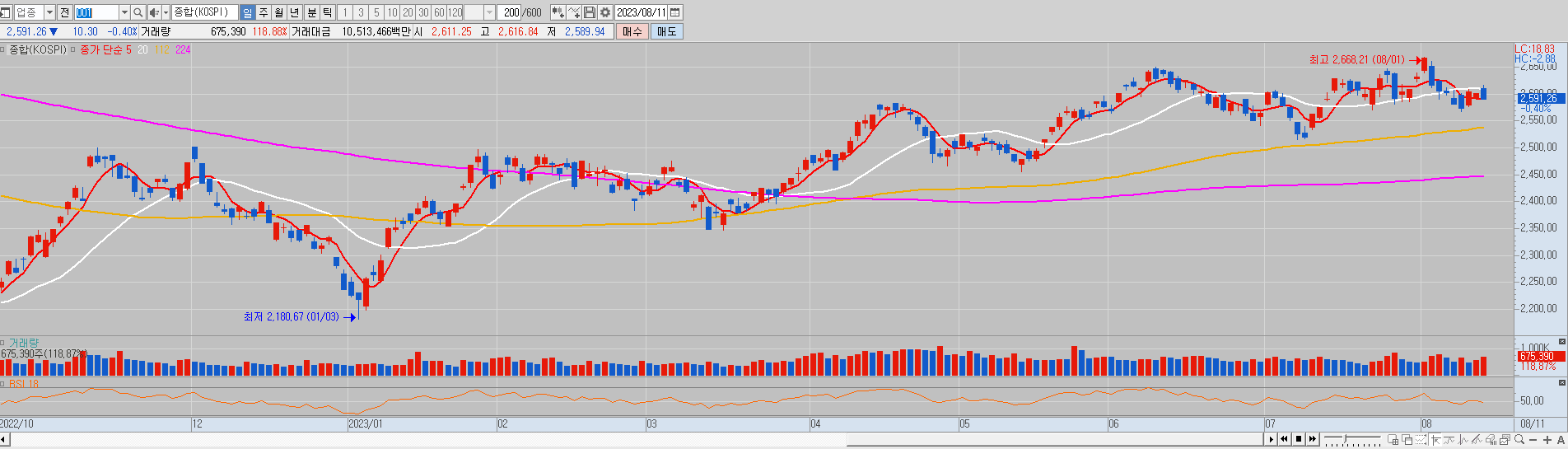This screenshot has height=449, width=1568.
Task: Select the 주 (weekly) period toggle
Action: point(264,12)
